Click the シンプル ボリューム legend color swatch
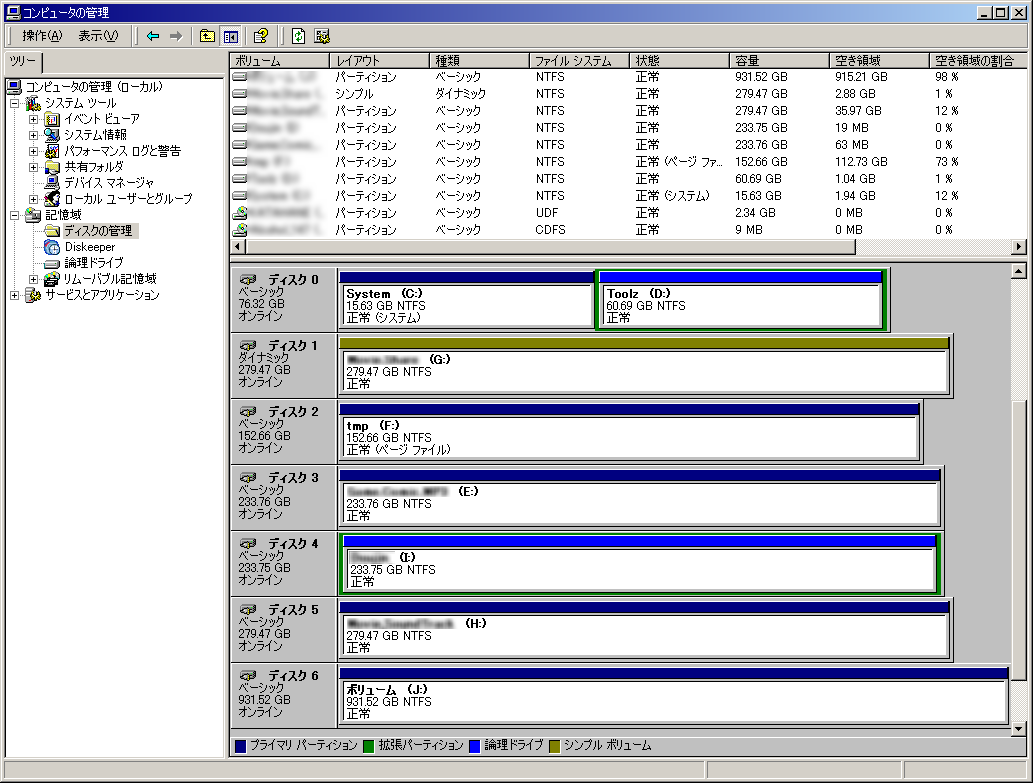1033x783 pixels. tap(554, 746)
